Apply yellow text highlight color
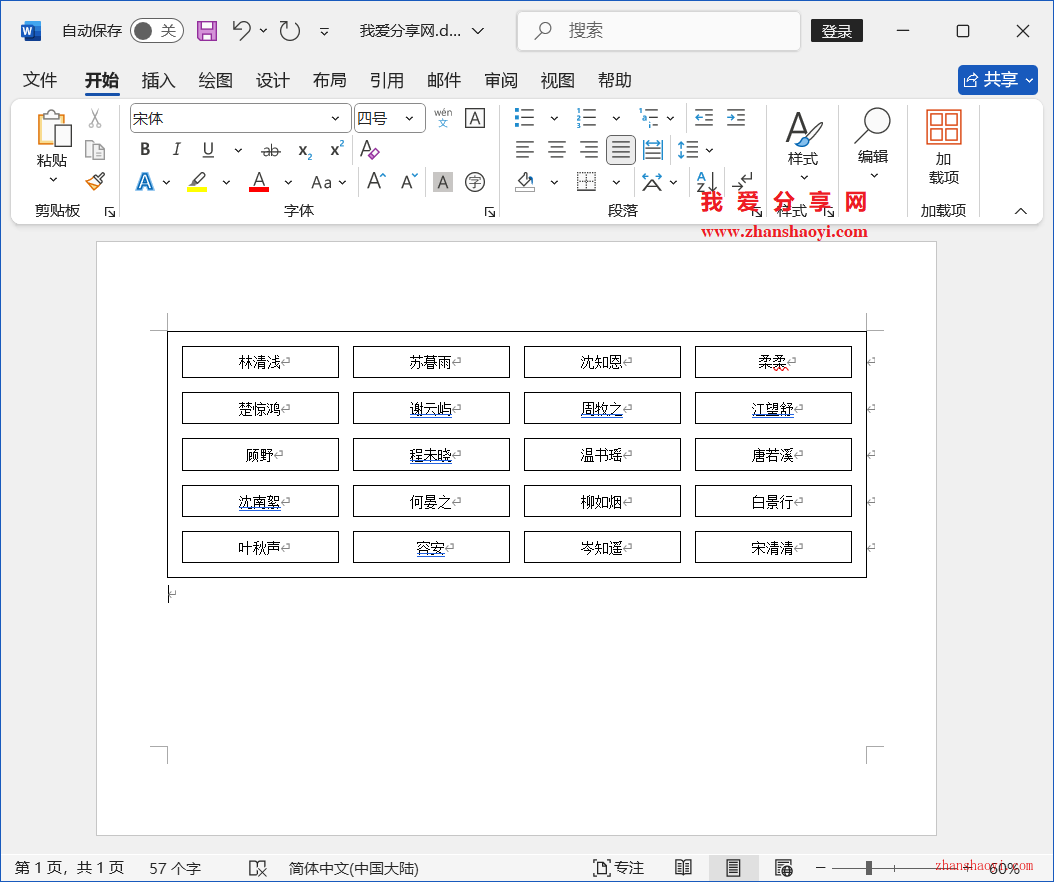This screenshot has width=1054, height=882. click(197, 182)
